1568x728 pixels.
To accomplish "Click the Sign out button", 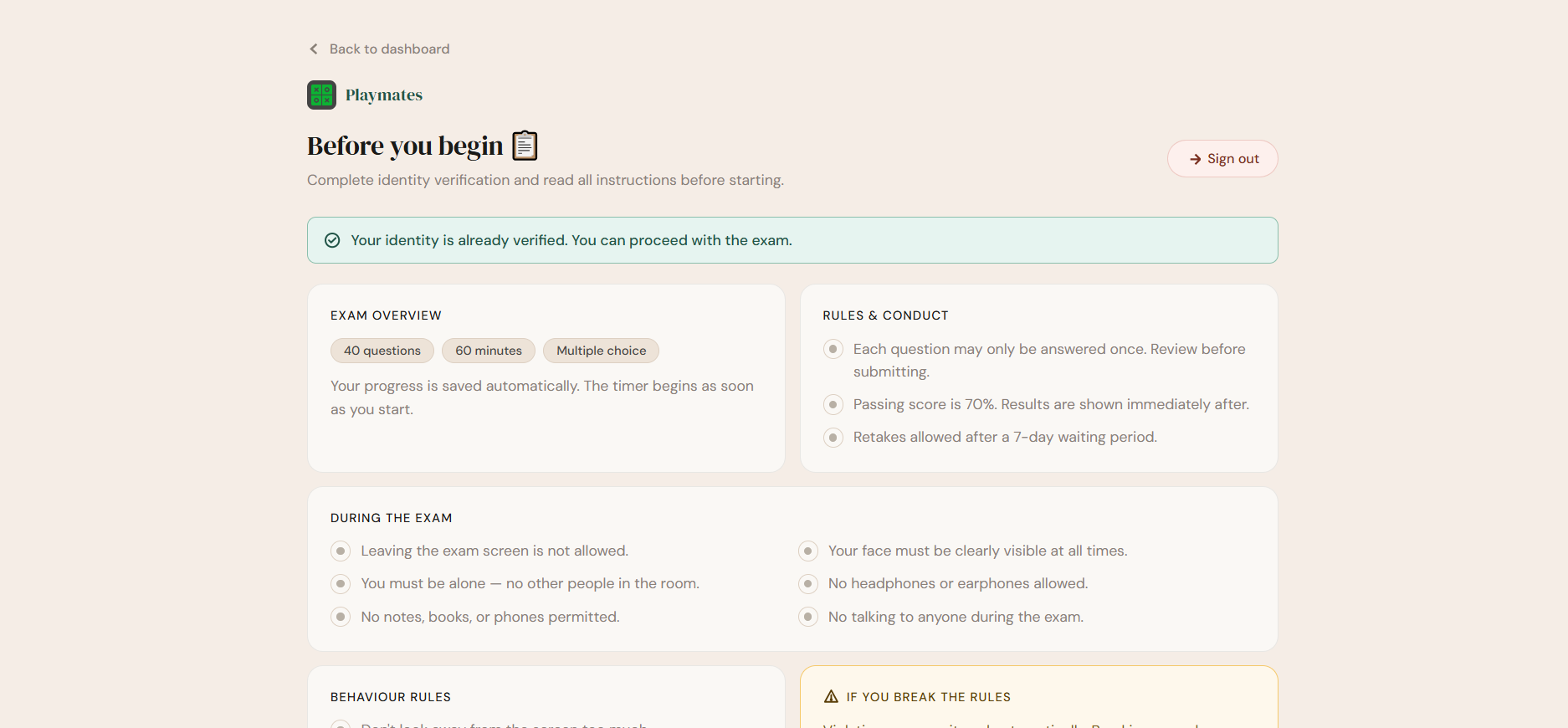I will (1222, 158).
